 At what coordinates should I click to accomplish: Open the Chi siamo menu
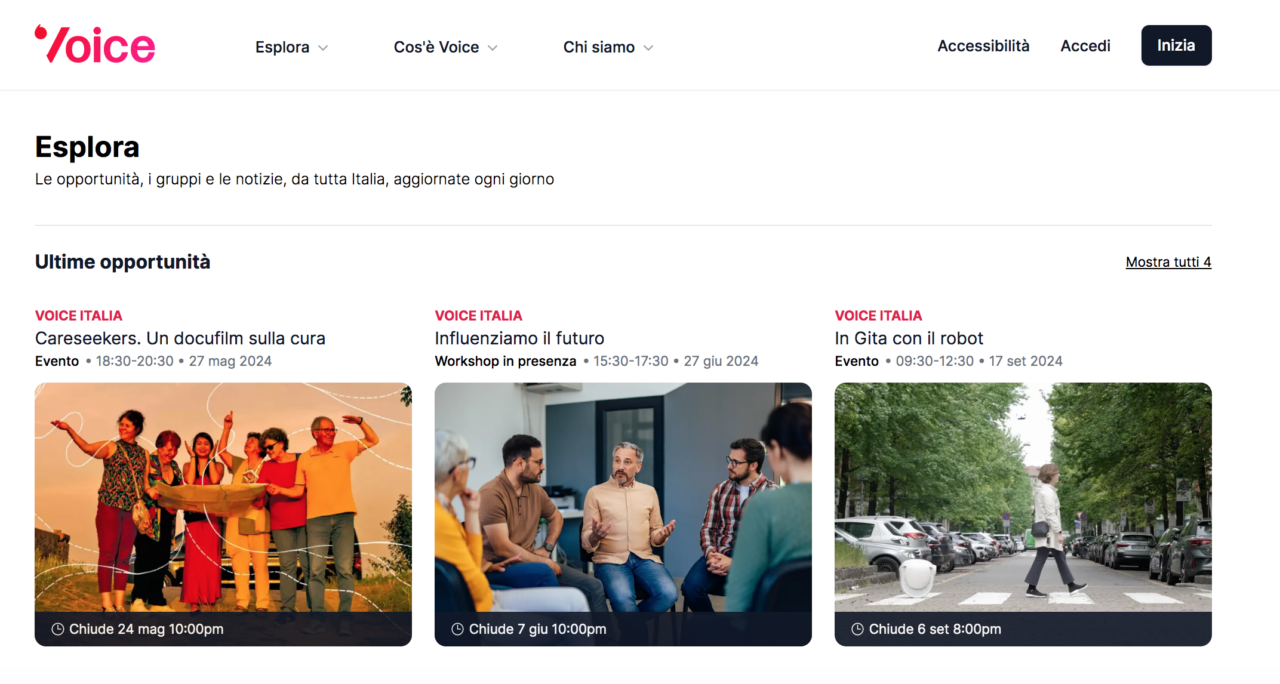click(598, 47)
